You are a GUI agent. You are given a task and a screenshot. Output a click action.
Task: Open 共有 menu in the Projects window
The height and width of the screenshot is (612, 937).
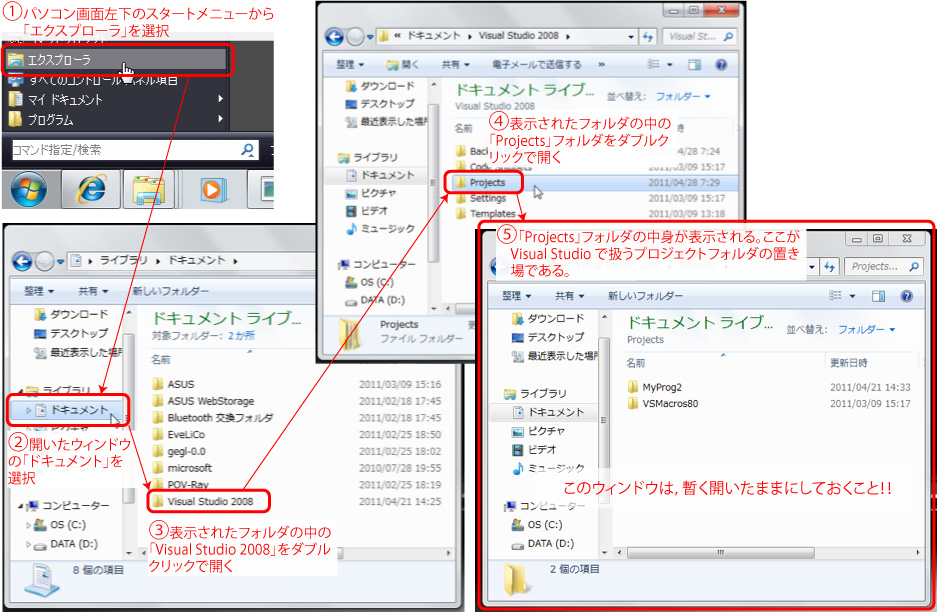pyautogui.click(x=569, y=296)
